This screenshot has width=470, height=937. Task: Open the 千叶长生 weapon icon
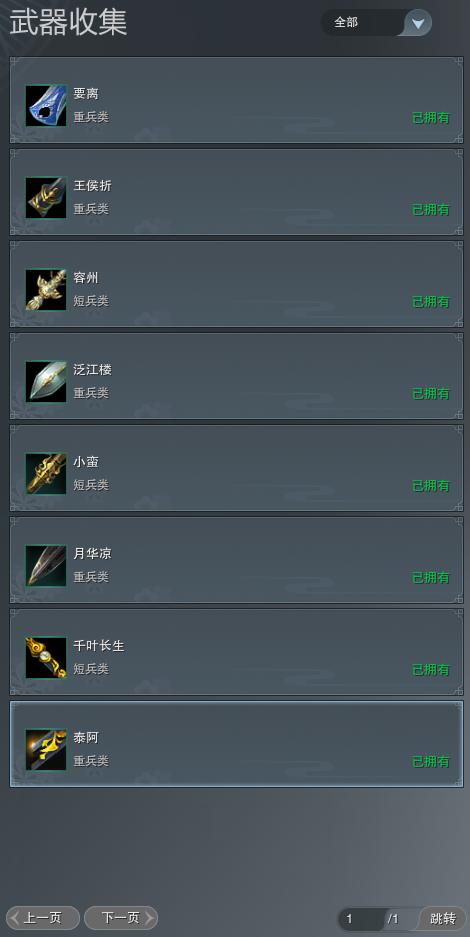click(46, 657)
